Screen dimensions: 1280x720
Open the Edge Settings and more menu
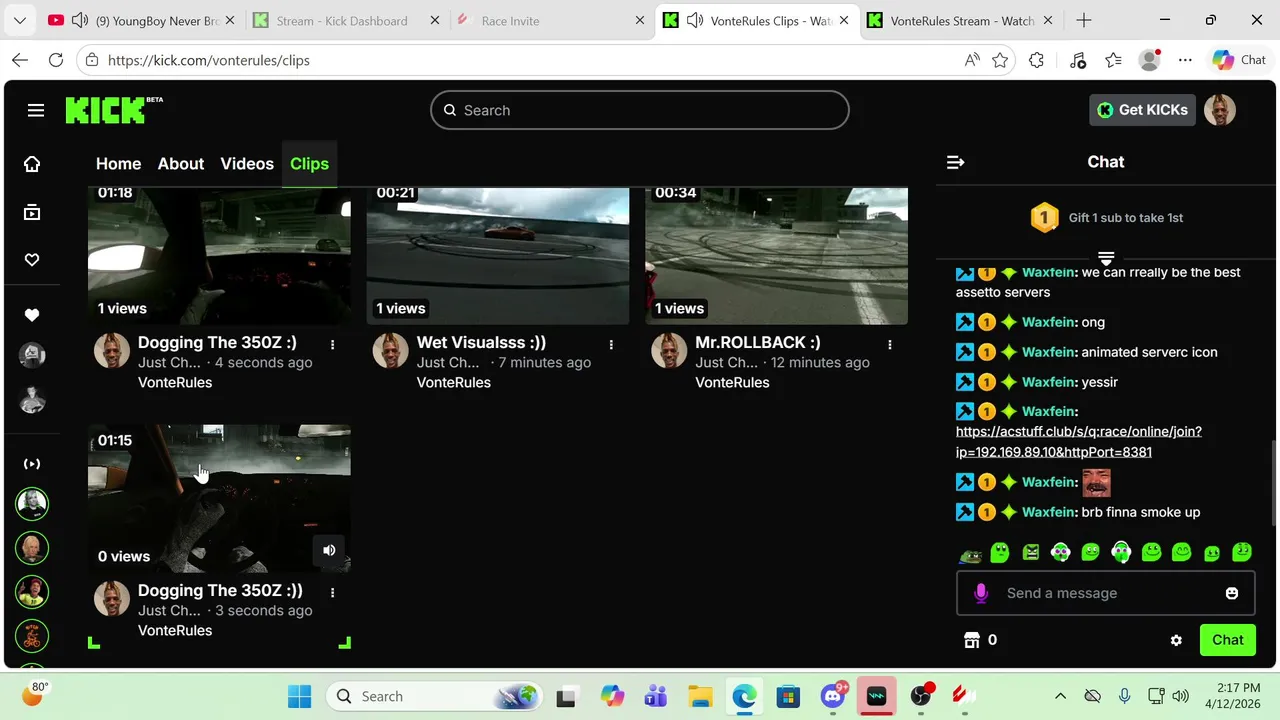tap(1185, 60)
